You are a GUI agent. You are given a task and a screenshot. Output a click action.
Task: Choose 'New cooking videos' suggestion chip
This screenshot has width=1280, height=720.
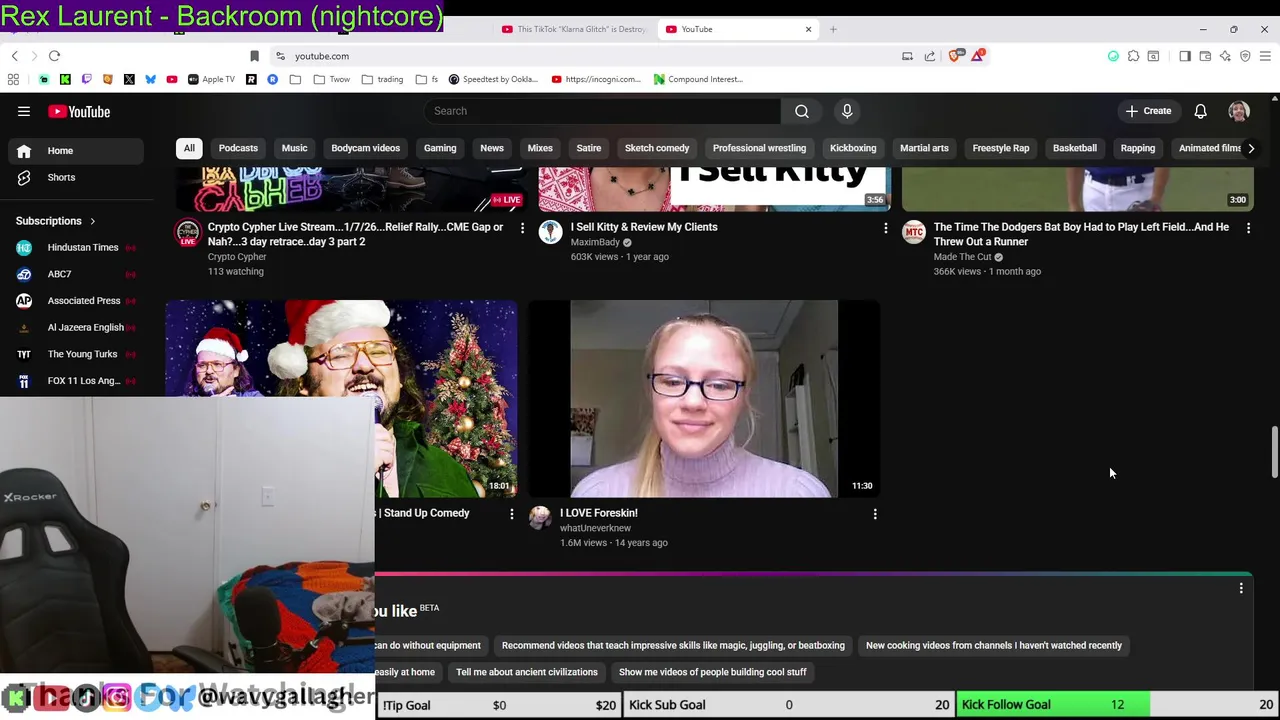pyautogui.click(x=994, y=646)
